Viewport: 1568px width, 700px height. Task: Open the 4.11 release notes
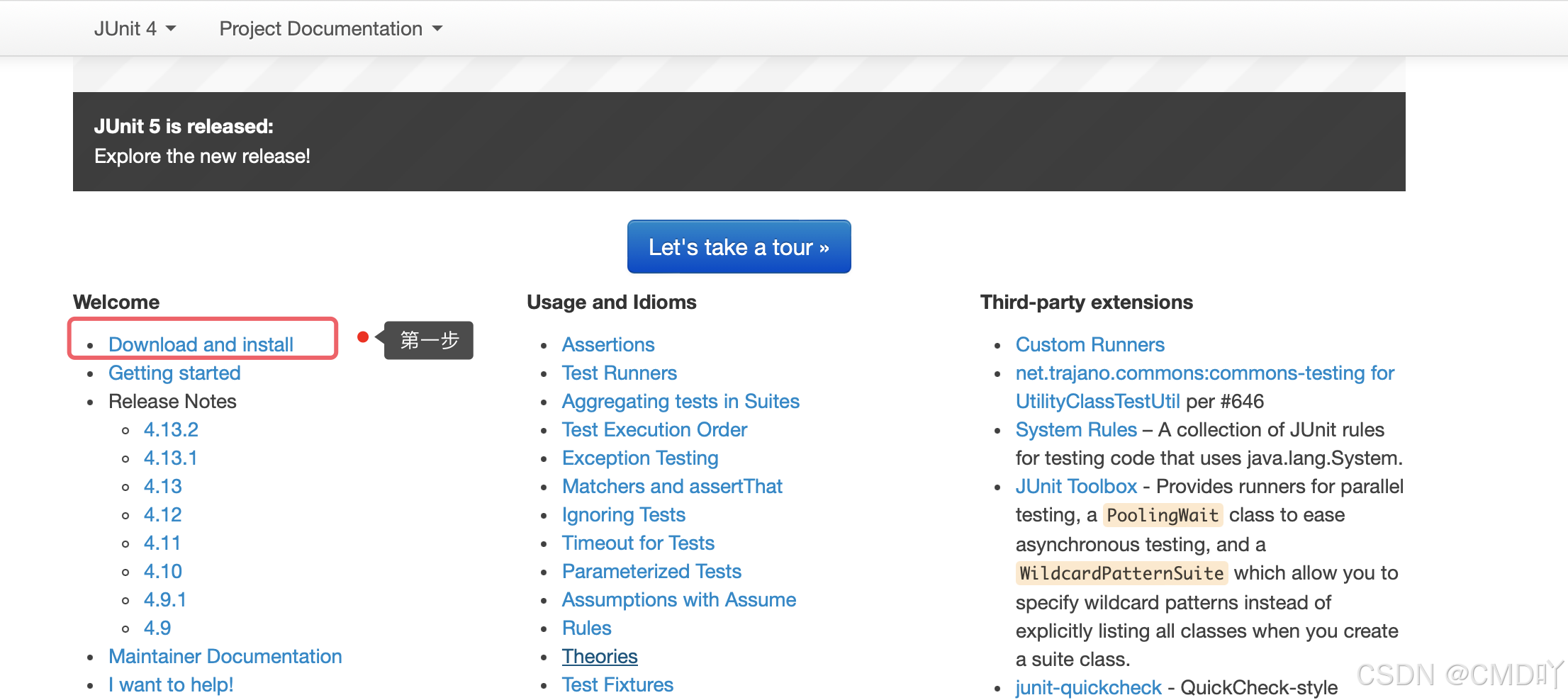[x=162, y=543]
